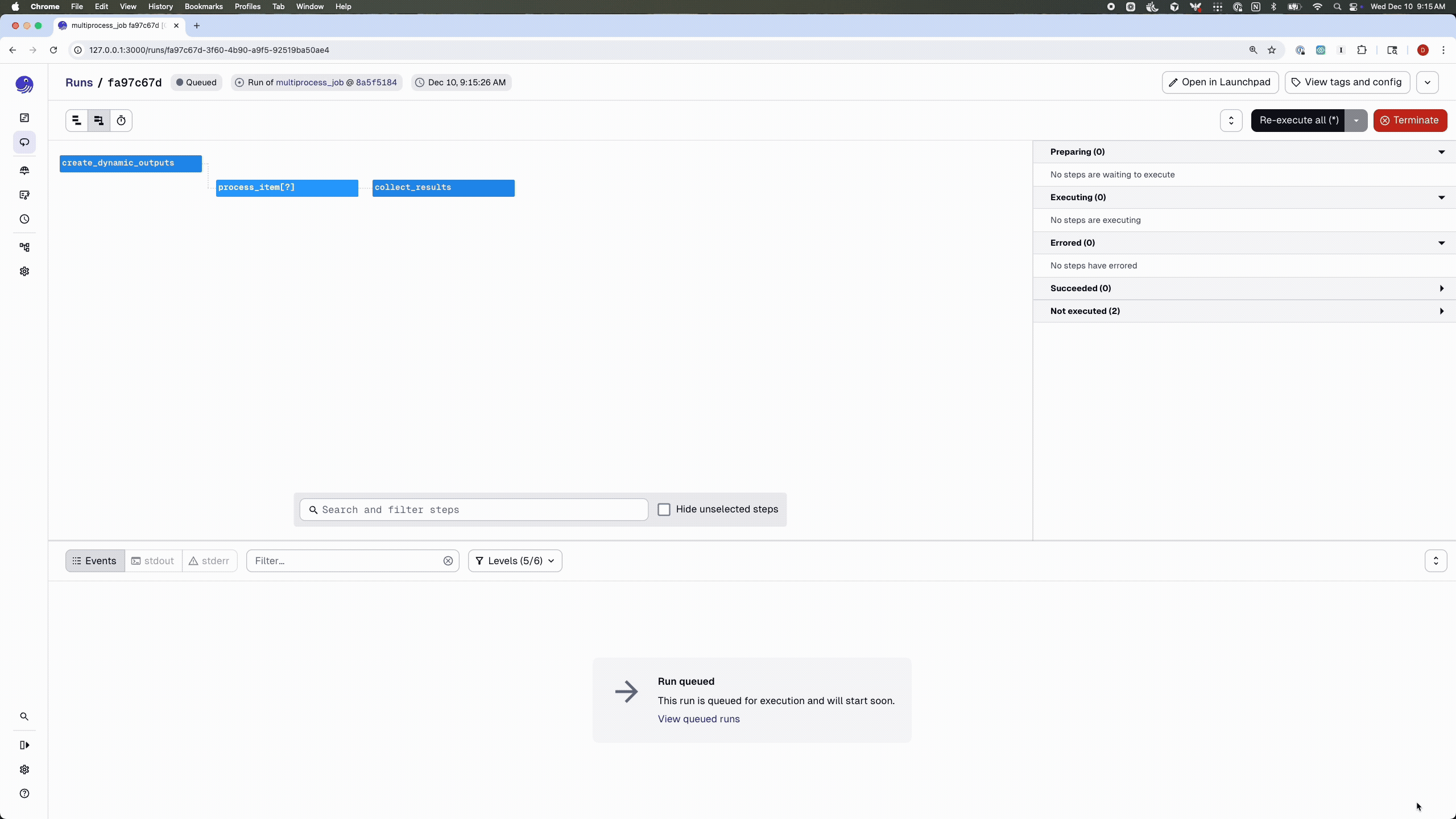1456x819 pixels.
Task: Enable the Hide unselected steps checkbox
Action: click(x=664, y=510)
